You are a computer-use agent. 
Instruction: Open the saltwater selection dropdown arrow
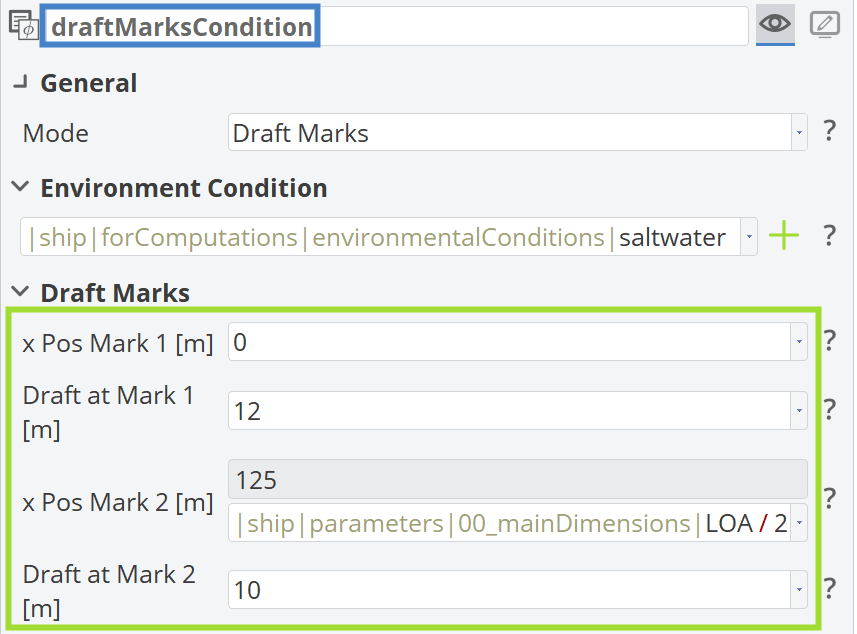click(748, 236)
